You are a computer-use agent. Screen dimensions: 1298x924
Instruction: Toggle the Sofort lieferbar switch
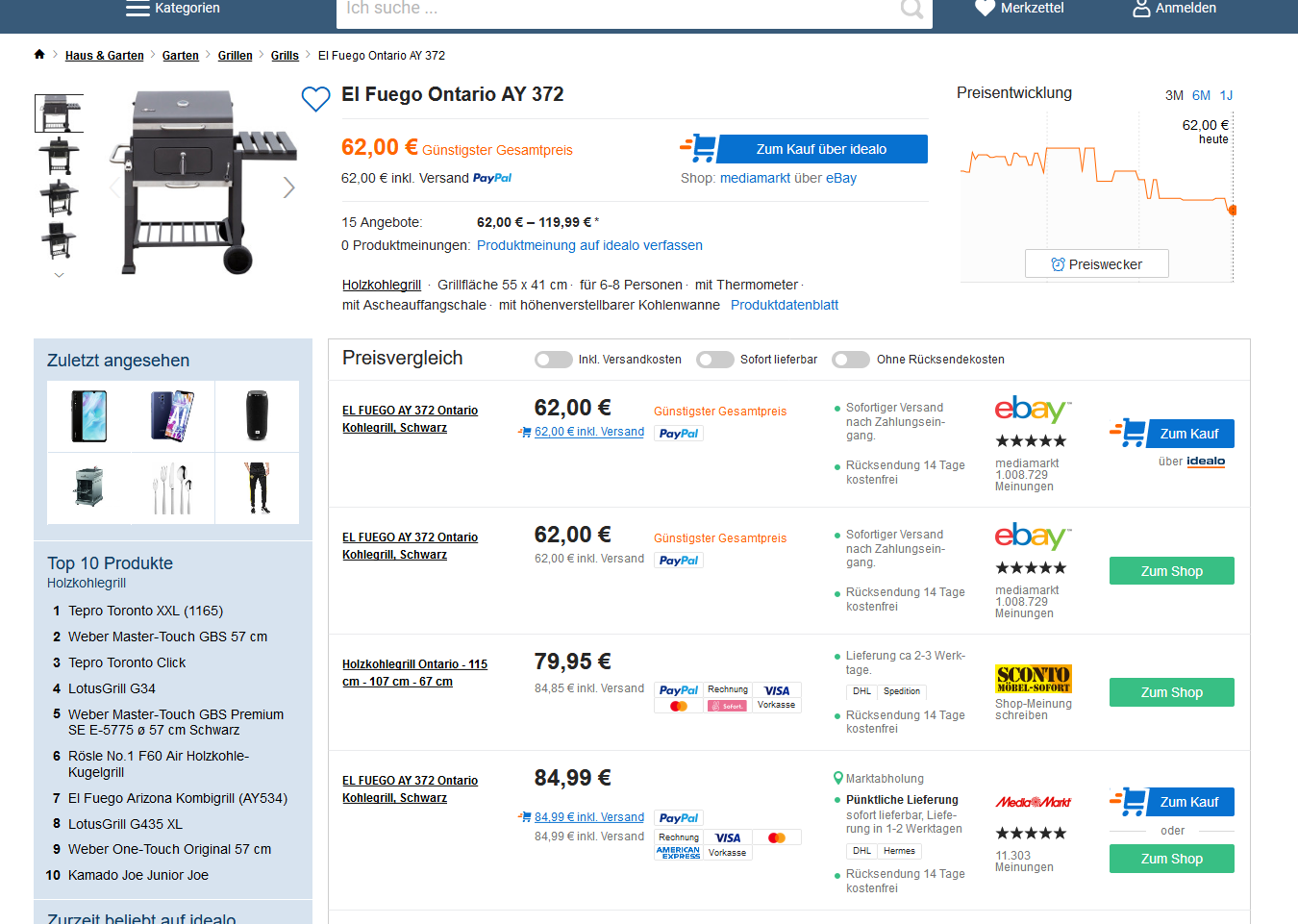715,360
